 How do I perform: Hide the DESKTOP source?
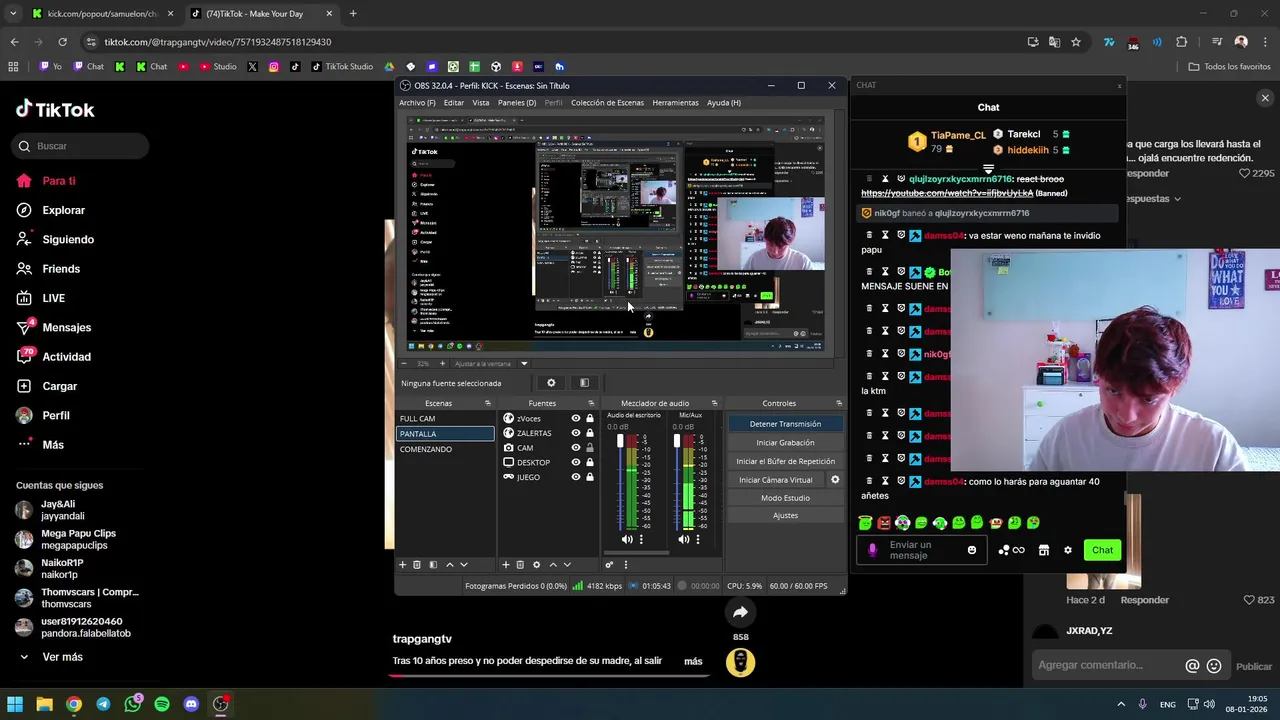[x=575, y=462]
